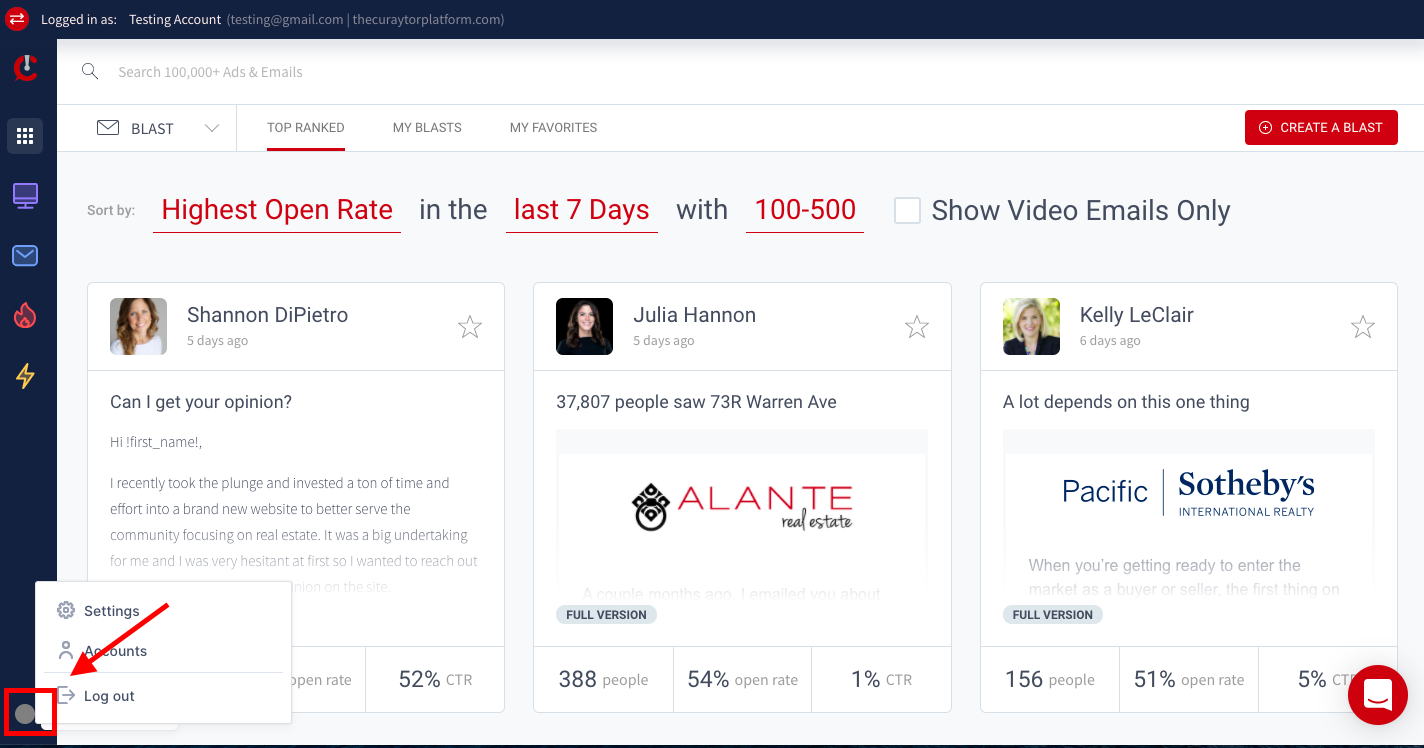Click Kelly LeClair's name

coord(1137,315)
